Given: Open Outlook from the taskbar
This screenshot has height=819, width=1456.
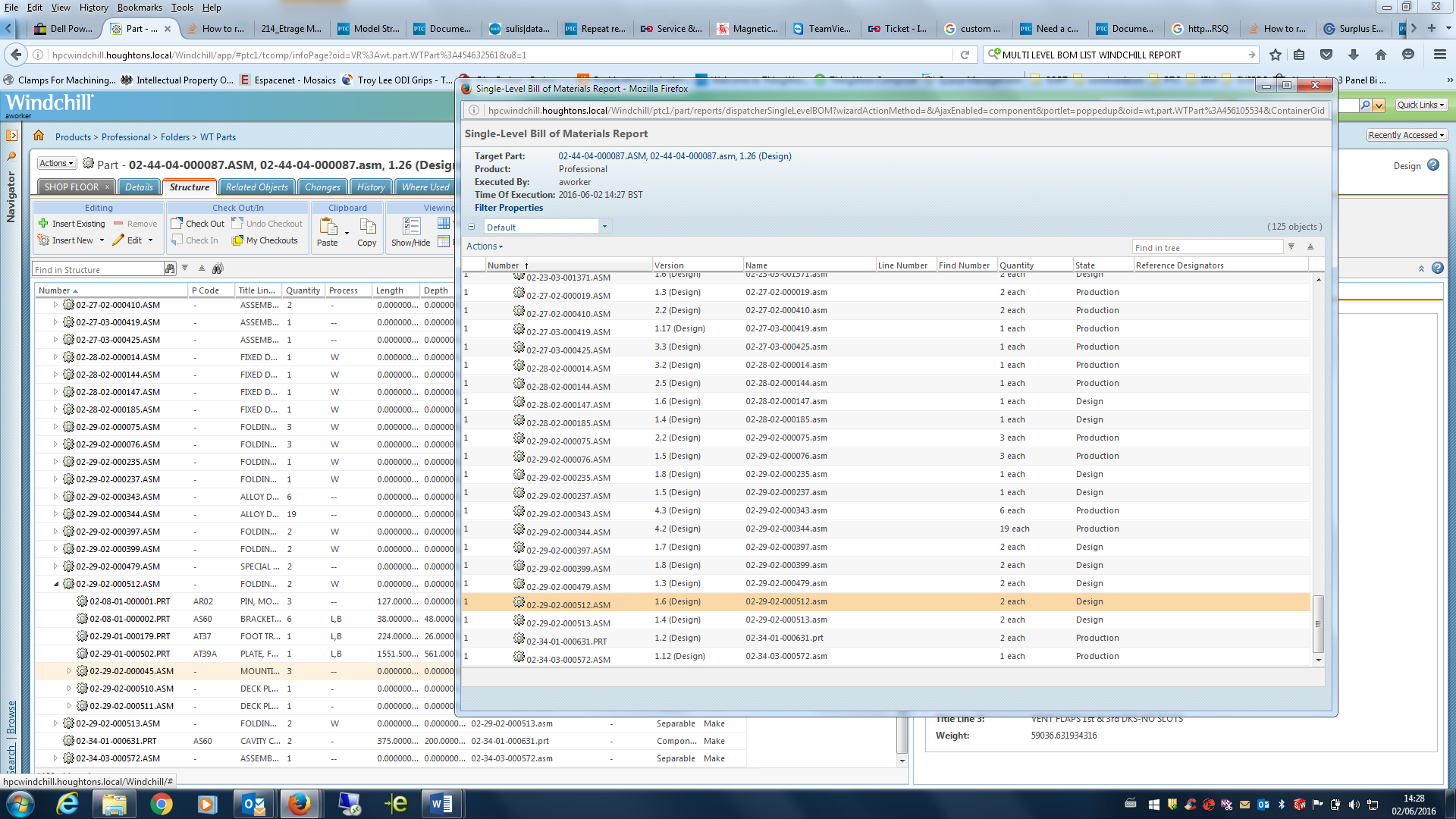Looking at the screenshot, I should [254, 803].
